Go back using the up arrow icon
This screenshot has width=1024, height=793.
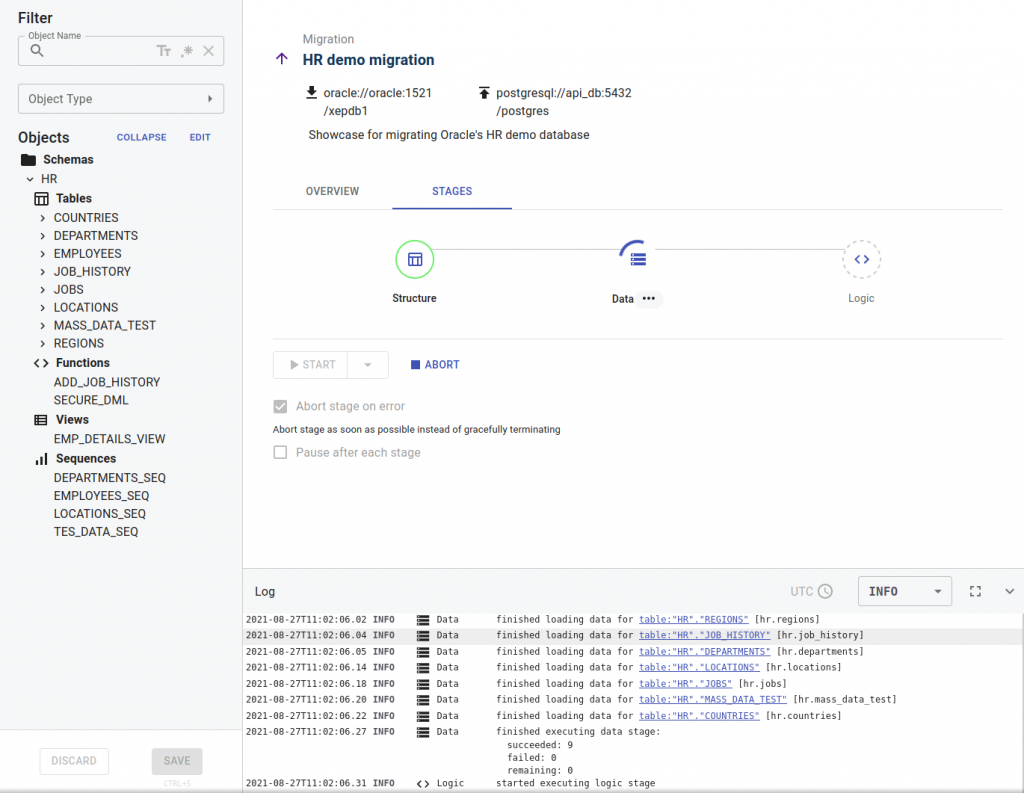point(281,59)
